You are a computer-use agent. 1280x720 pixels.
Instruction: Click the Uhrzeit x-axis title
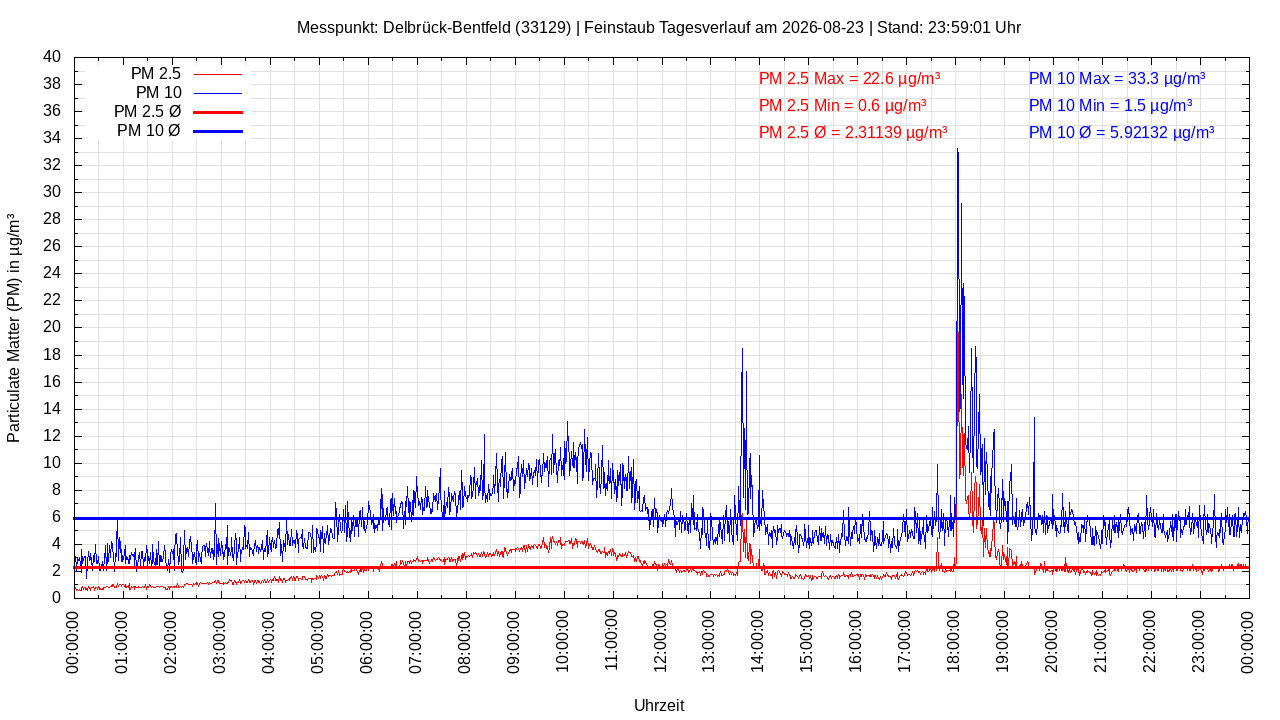[x=659, y=705]
